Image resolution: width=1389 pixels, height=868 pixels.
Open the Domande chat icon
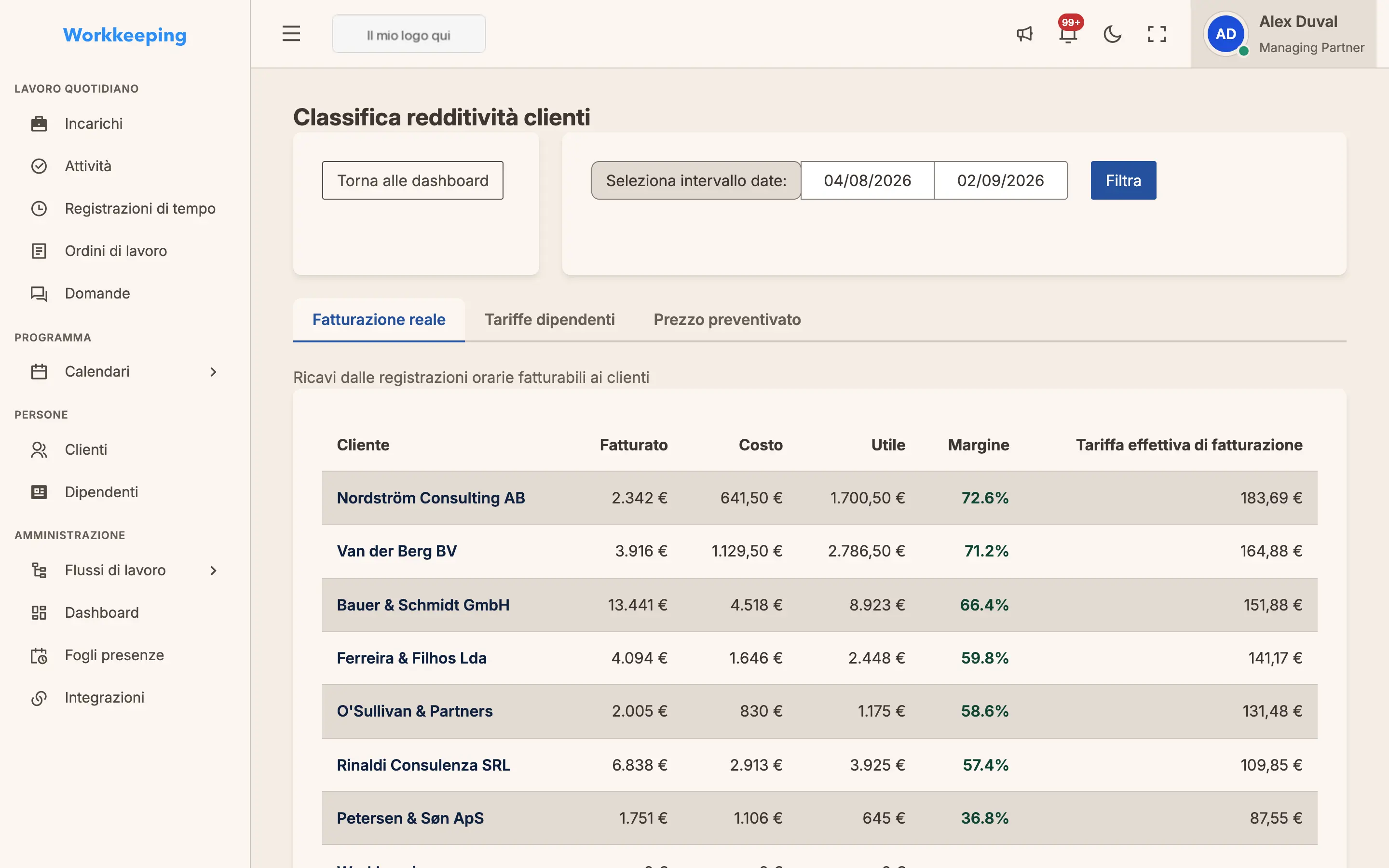[39, 293]
